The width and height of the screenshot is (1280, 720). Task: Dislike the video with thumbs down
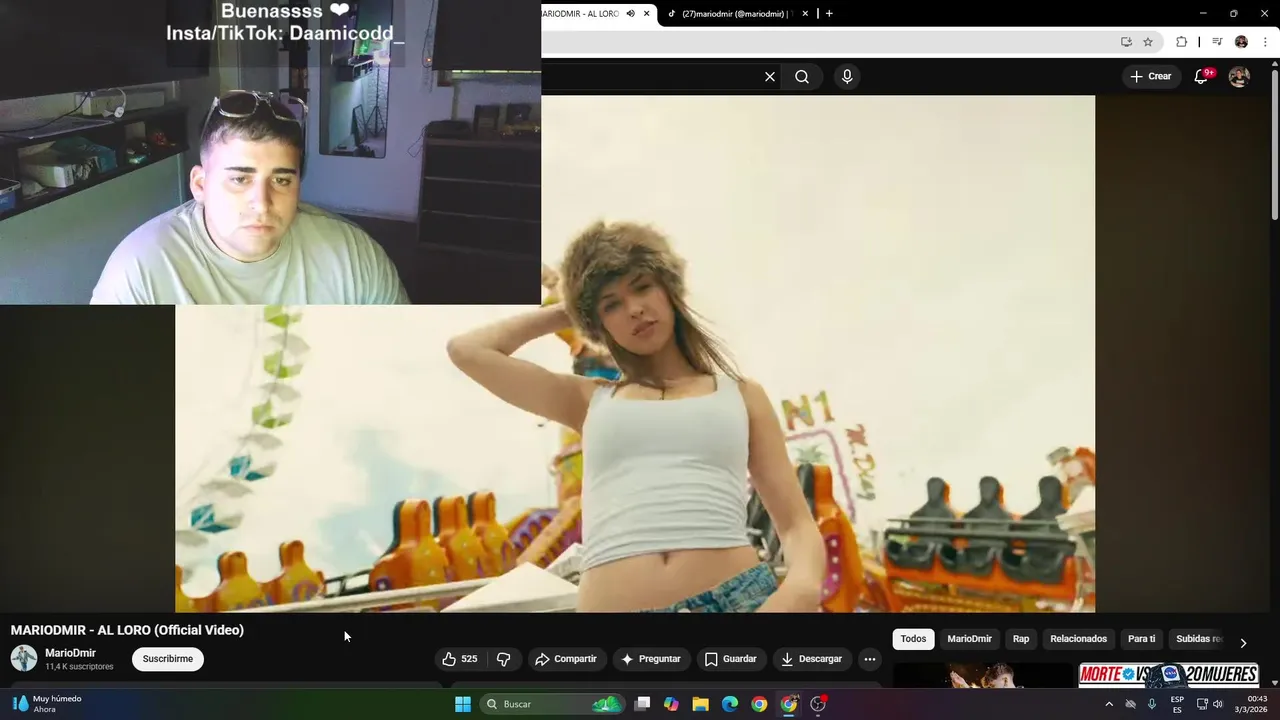tap(504, 659)
